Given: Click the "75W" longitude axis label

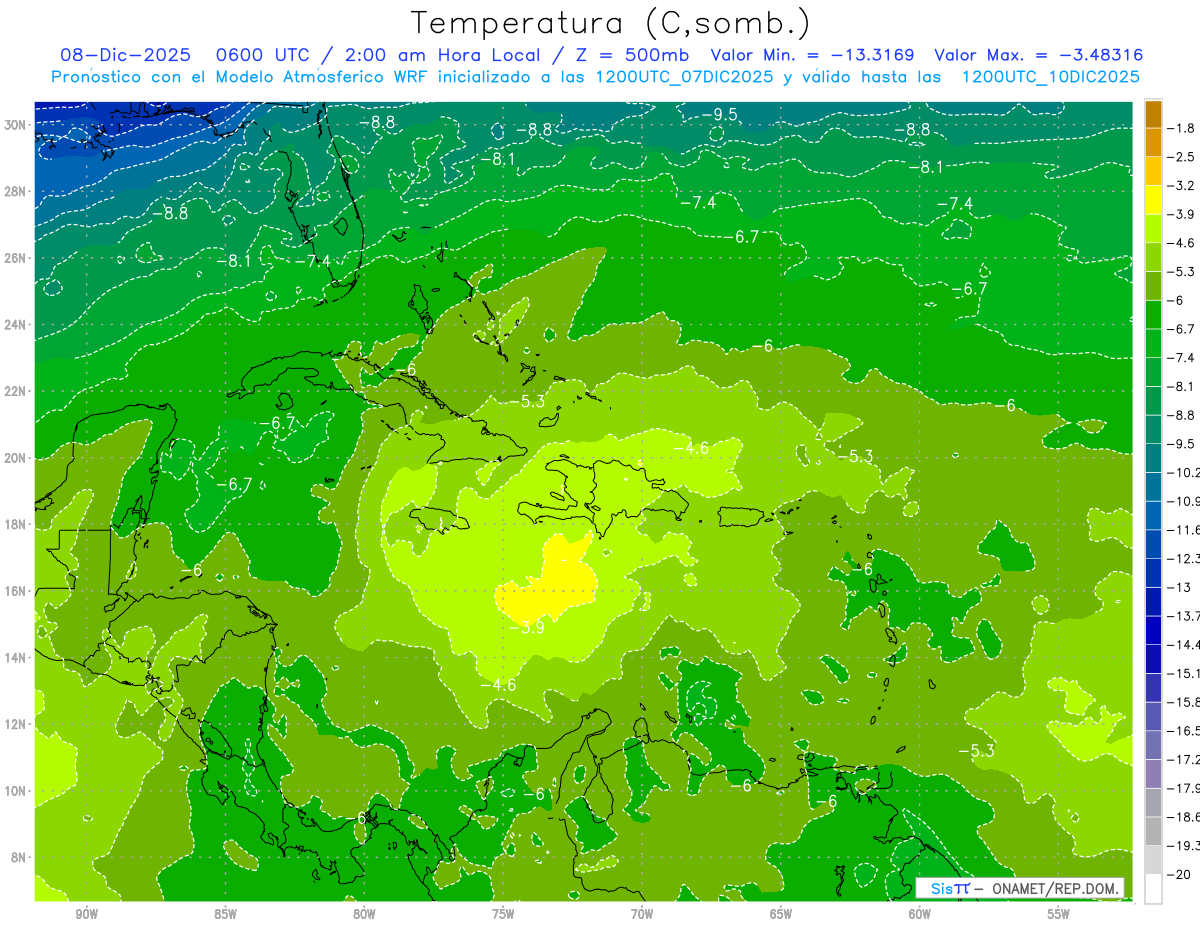Looking at the screenshot, I should point(503,914).
